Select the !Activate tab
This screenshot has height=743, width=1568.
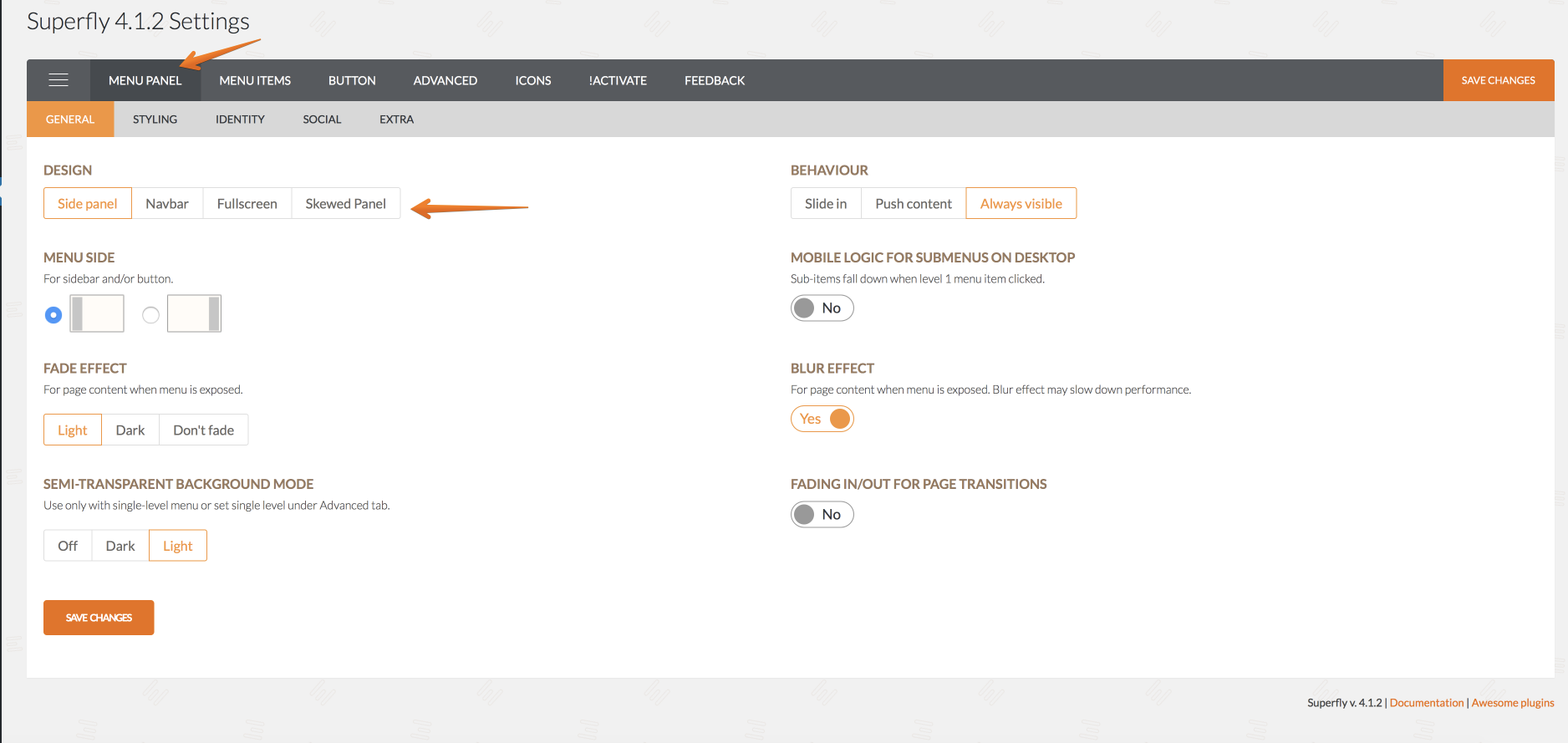click(x=618, y=80)
